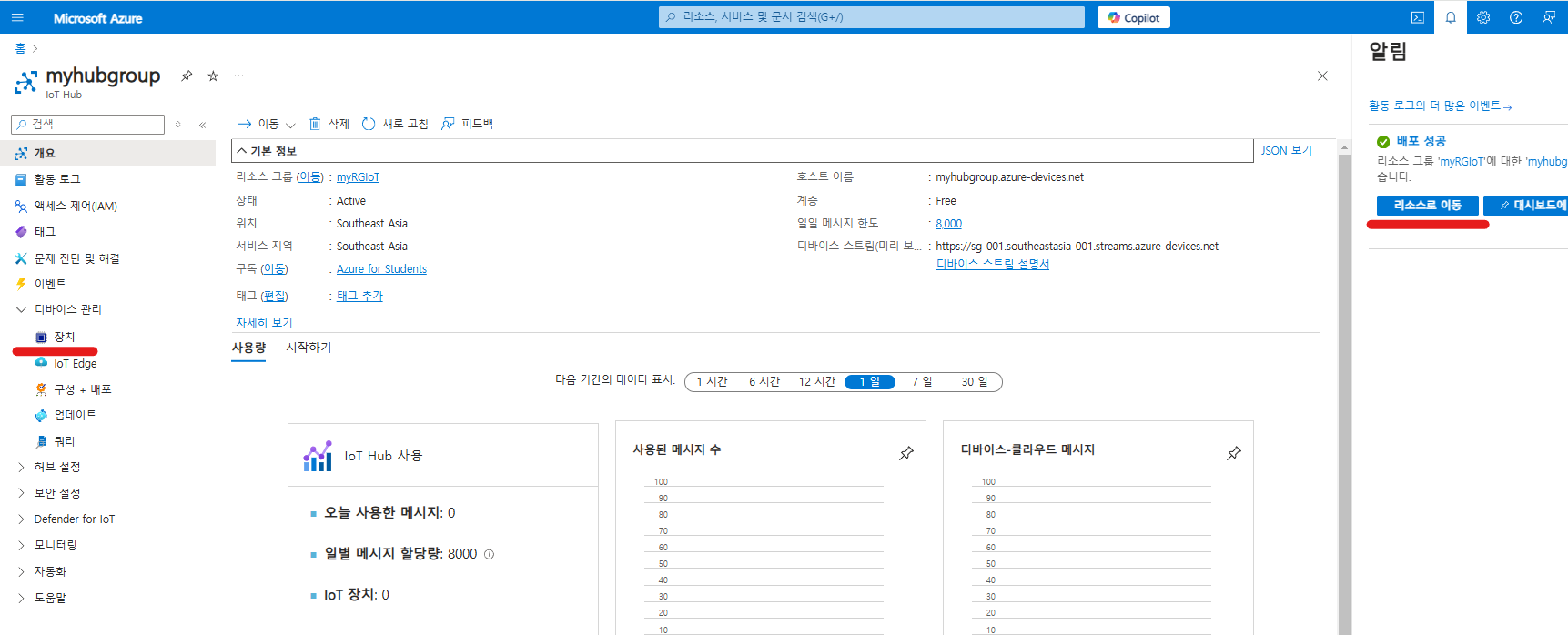Image resolution: width=1568 pixels, height=635 pixels.
Task: Click the sidebar menu search field
Action: coord(88,125)
